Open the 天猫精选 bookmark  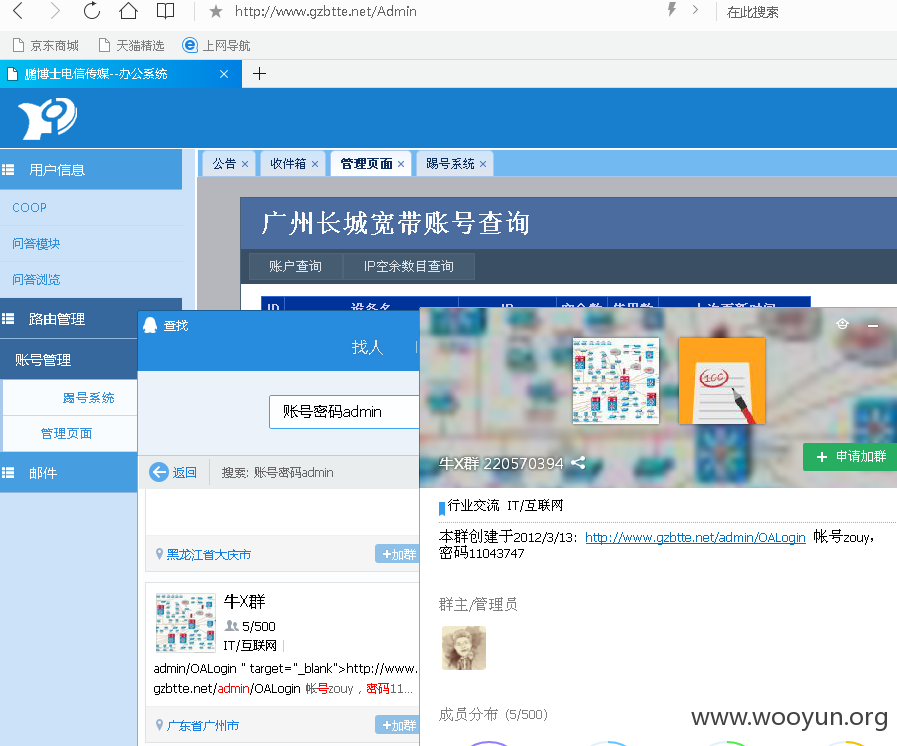click(x=132, y=45)
